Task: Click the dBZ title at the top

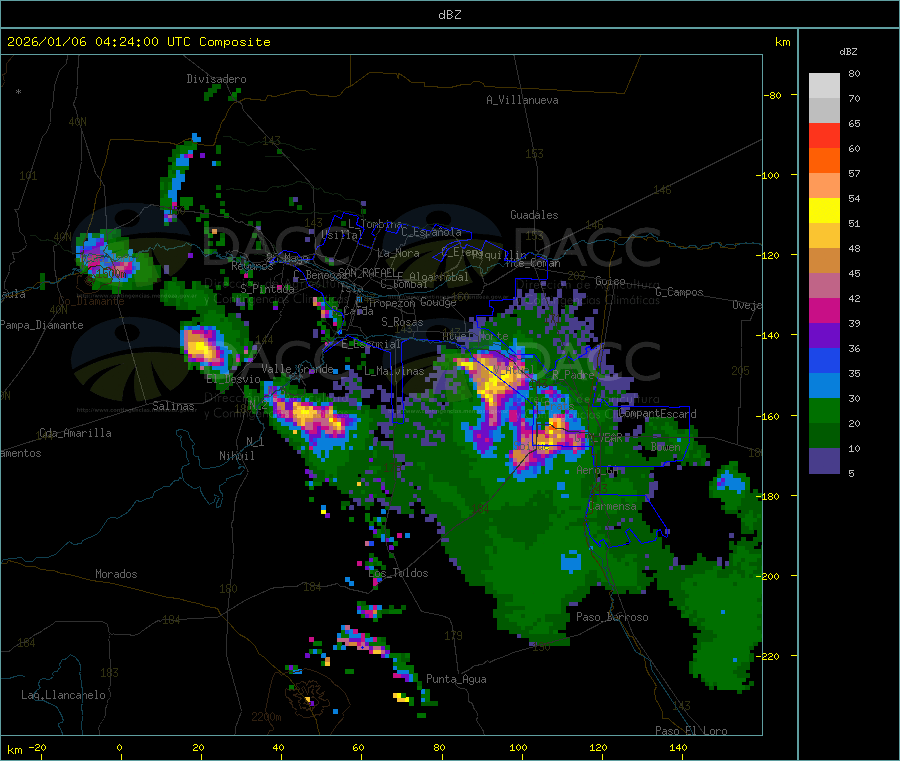Action: pos(449,15)
